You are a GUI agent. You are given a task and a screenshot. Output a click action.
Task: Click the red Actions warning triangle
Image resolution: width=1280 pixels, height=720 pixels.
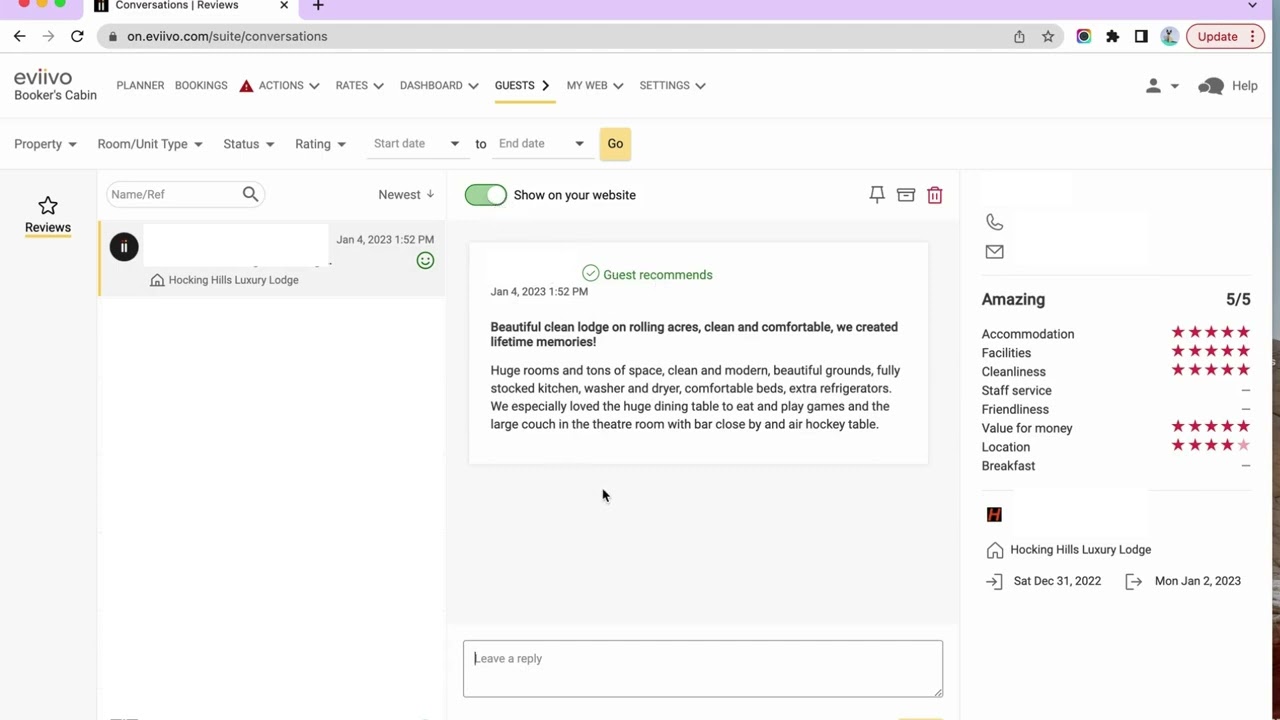[246, 86]
